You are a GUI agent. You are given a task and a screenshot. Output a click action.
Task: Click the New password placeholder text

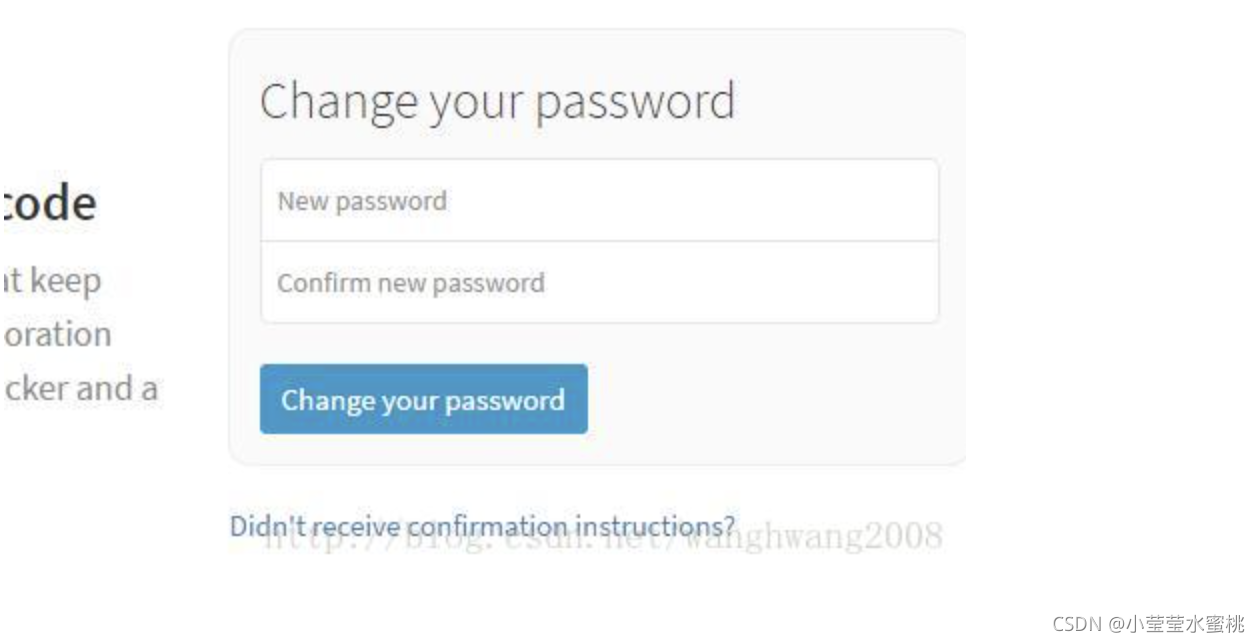pos(362,201)
